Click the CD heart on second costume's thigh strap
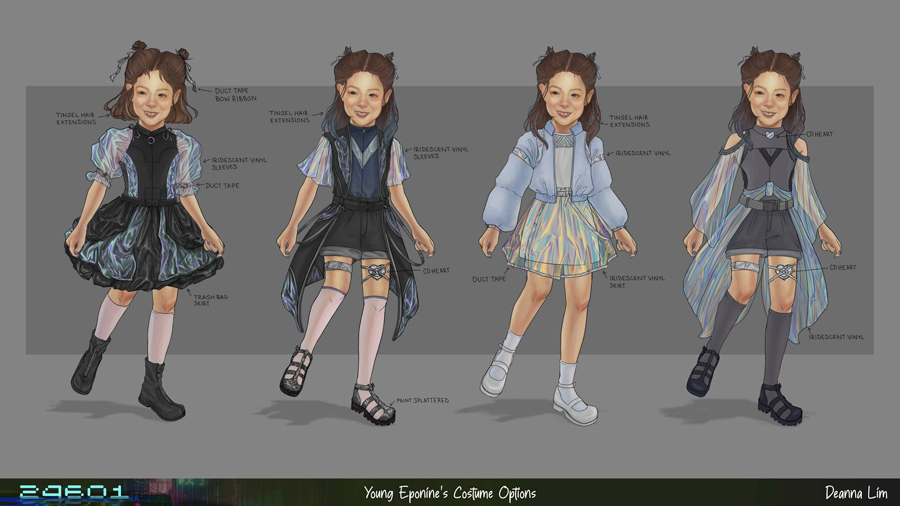The image size is (900, 506). (x=374, y=272)
